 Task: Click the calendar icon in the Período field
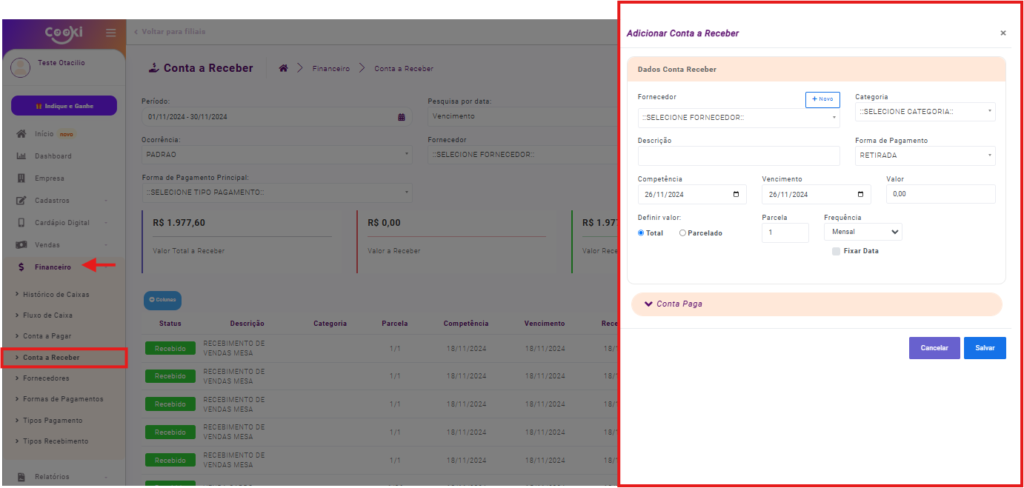pyautogui.click(x=401, y=117)
